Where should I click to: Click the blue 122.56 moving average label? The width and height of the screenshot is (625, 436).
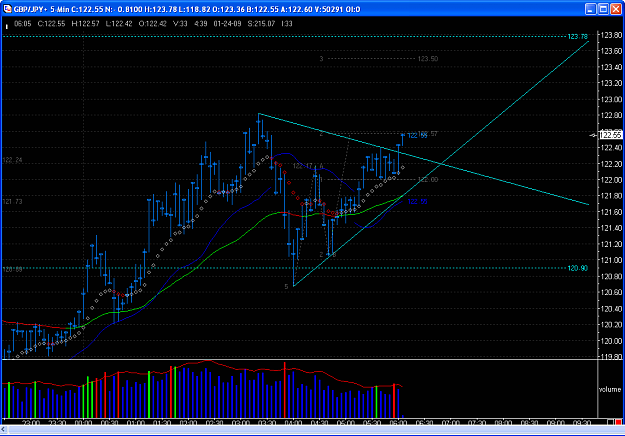point(417,202)
